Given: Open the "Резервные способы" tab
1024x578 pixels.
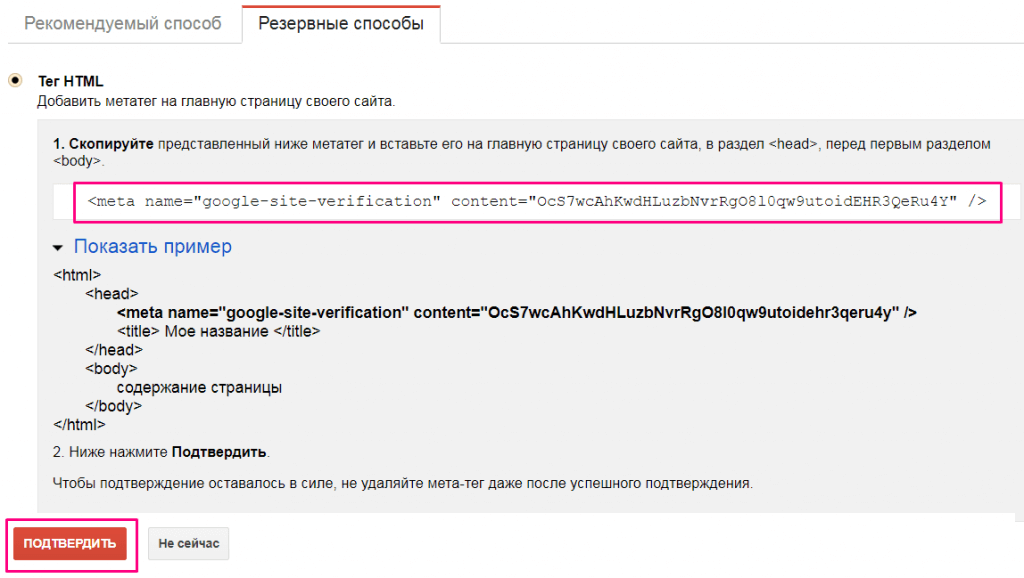Looking at the screenshot, I should (x=341, y=23).
